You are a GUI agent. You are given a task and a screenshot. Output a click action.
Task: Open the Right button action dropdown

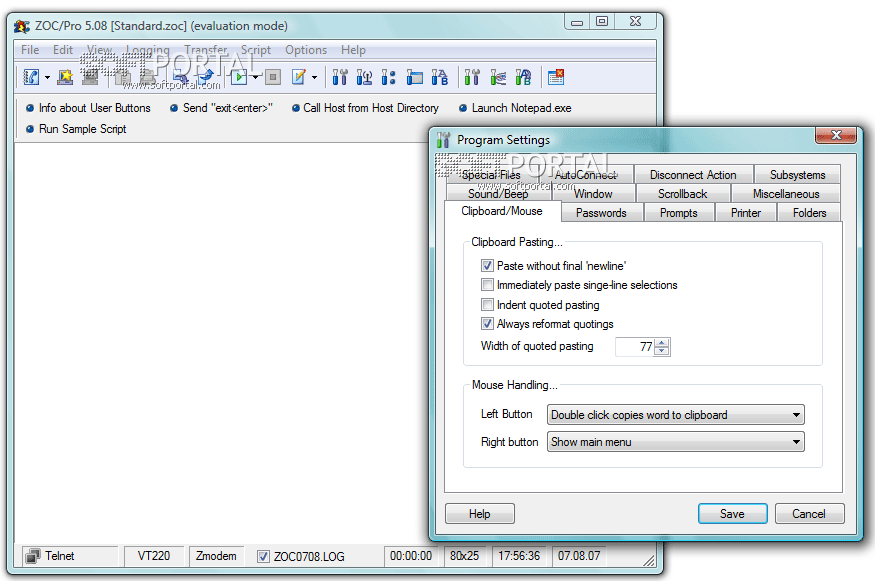(676, 442)
